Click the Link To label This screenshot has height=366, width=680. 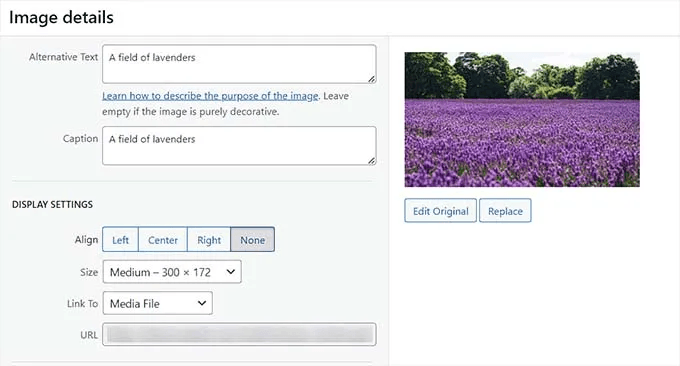pos(82,304)
